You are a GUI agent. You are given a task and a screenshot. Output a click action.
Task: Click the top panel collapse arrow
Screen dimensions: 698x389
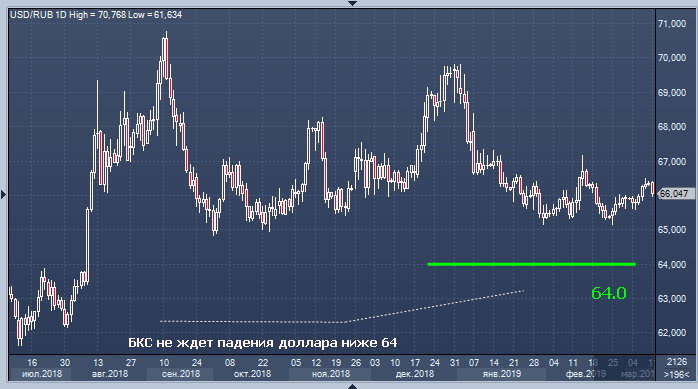[352, 3]
